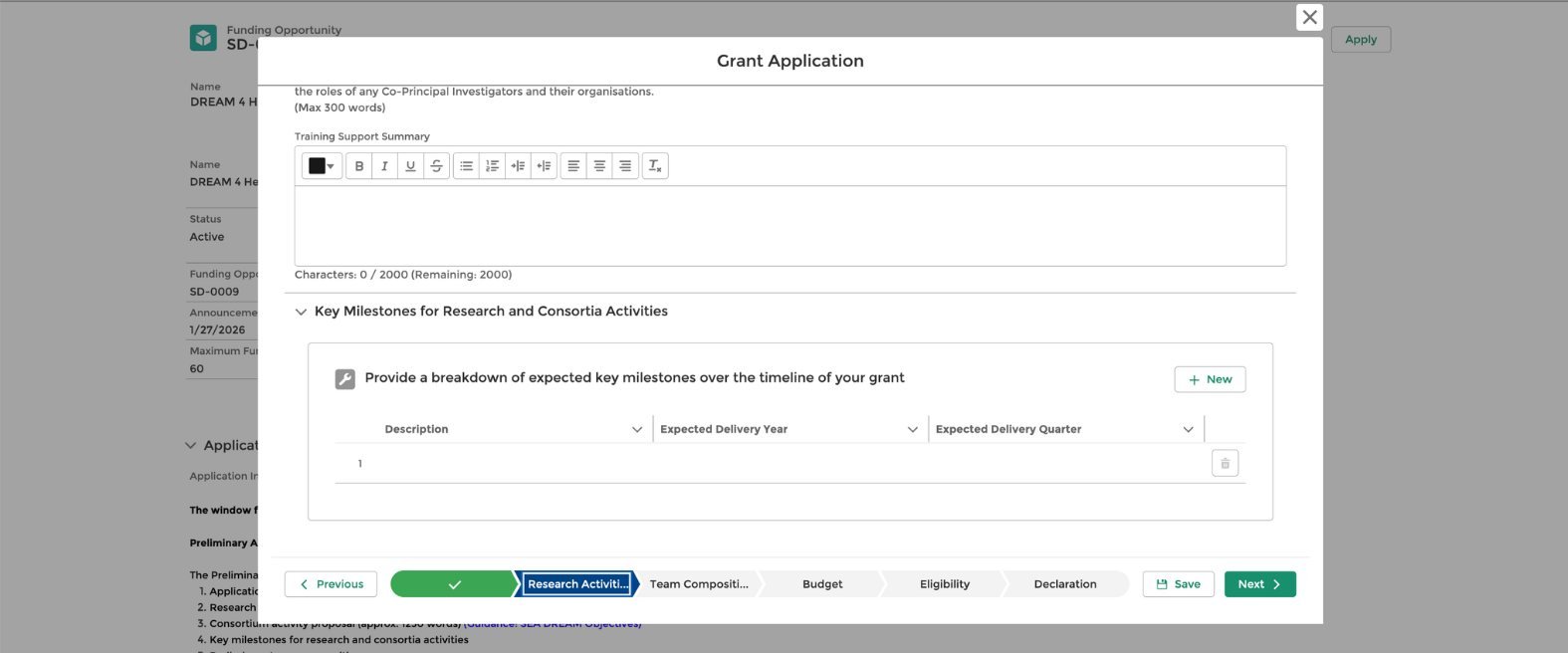1568x653 pixels.
Task: Click the Apply button on the background page
Action: pyautogui.click(x=1361, y=40)
